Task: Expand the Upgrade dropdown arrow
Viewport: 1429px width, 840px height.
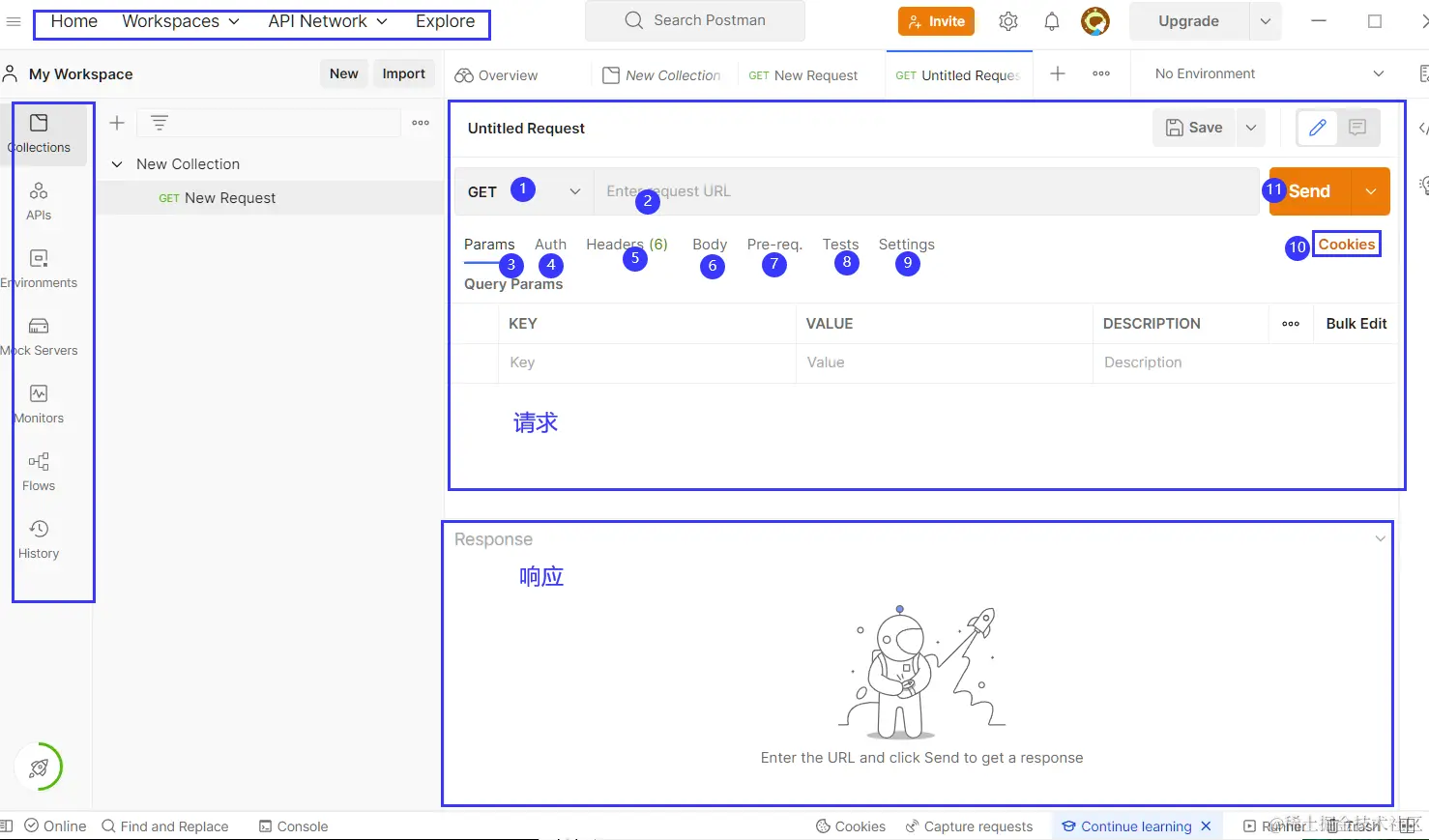Action: pos(1265,21)
